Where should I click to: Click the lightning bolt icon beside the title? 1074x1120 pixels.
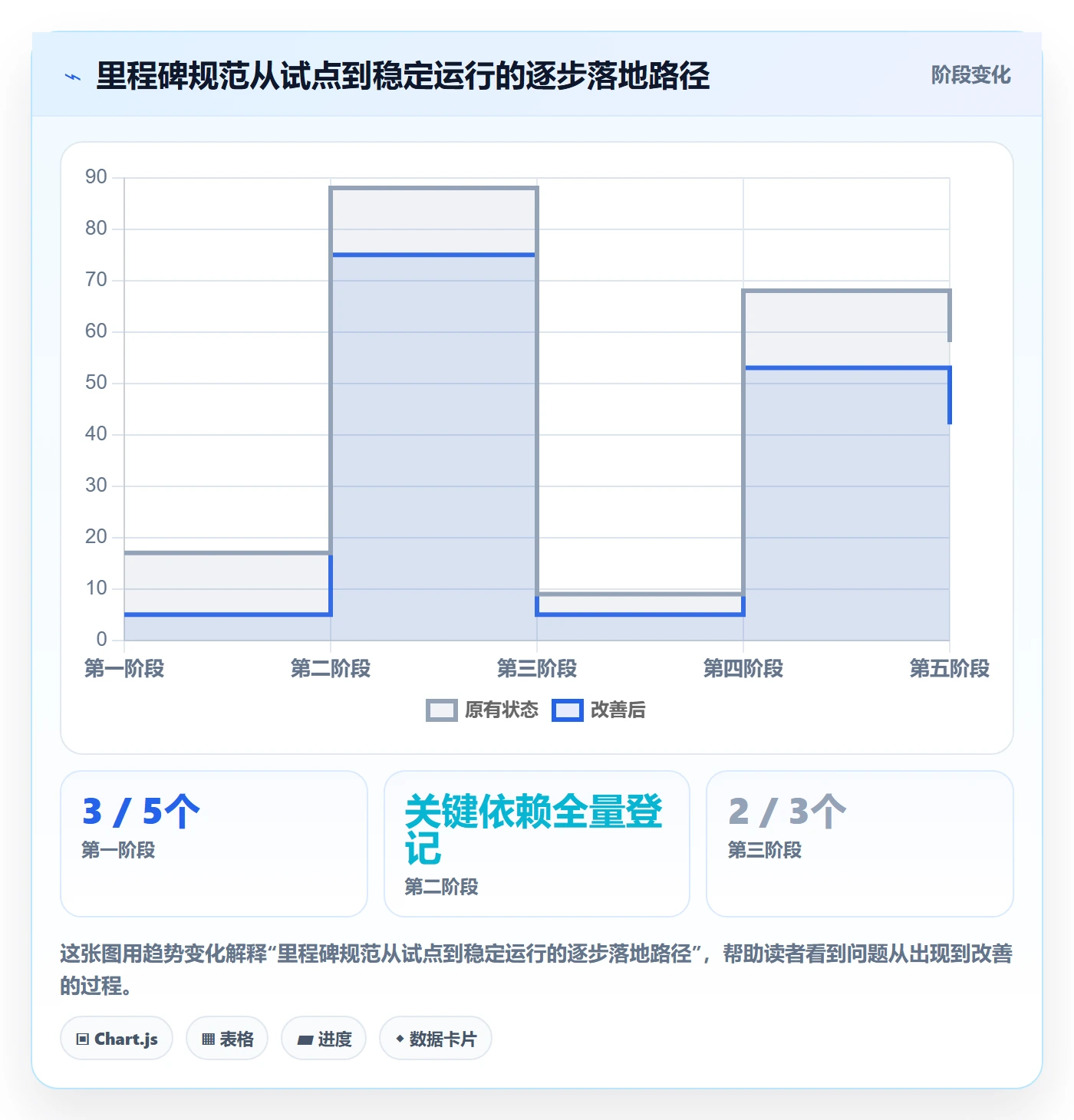coord(73,77)
